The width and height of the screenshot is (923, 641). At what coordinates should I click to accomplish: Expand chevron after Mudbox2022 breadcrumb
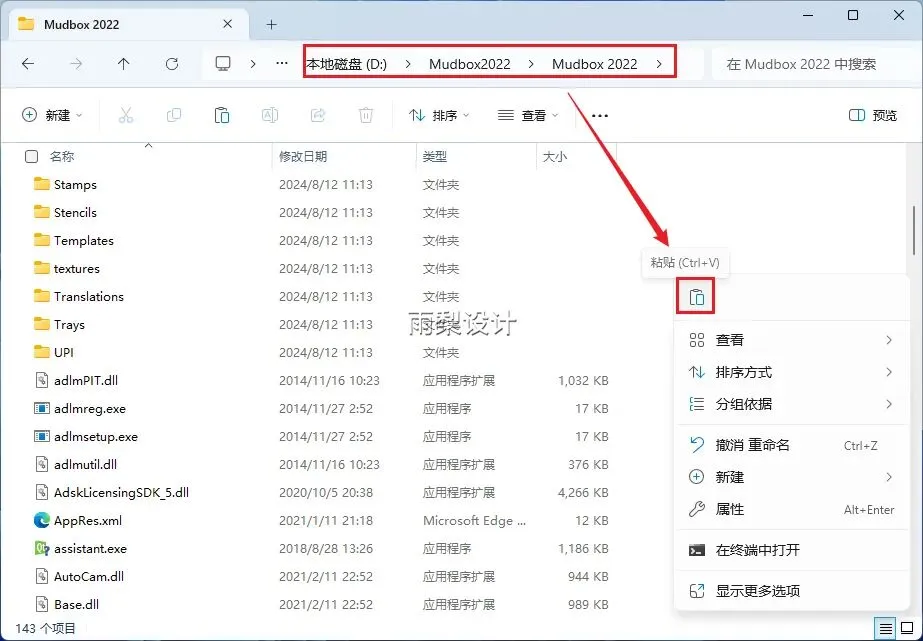[531, 64]
